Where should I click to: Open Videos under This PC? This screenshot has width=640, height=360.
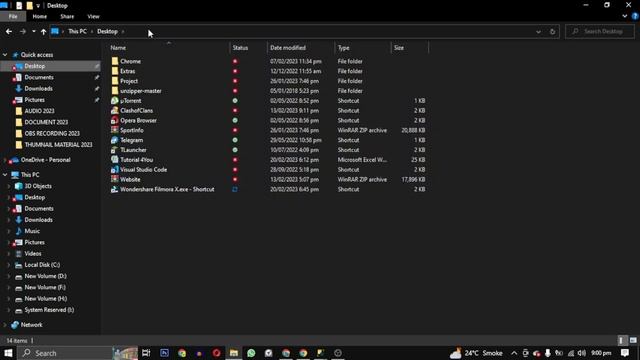point(33,253)
